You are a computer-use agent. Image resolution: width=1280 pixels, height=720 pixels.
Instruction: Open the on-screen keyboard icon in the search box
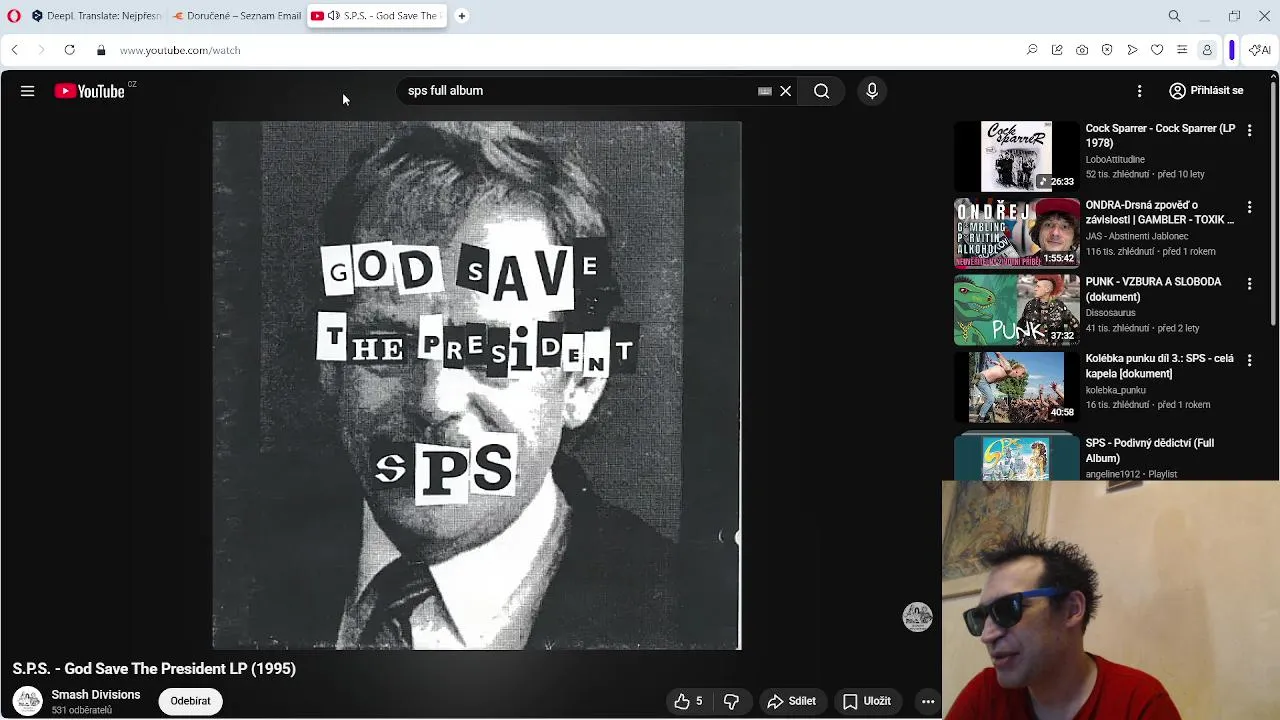coord(765,91)
